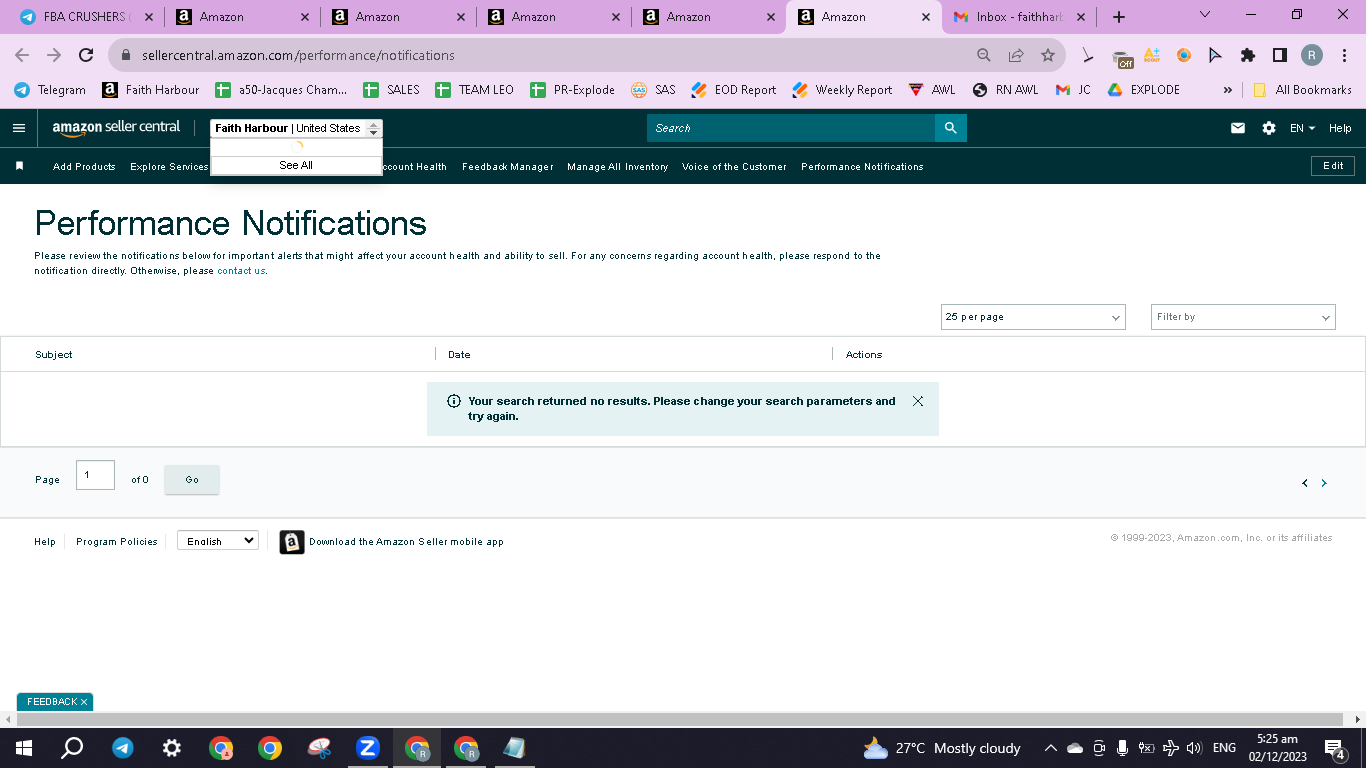
Task: Open the Help link in header
Action: tap(1340, 128)
